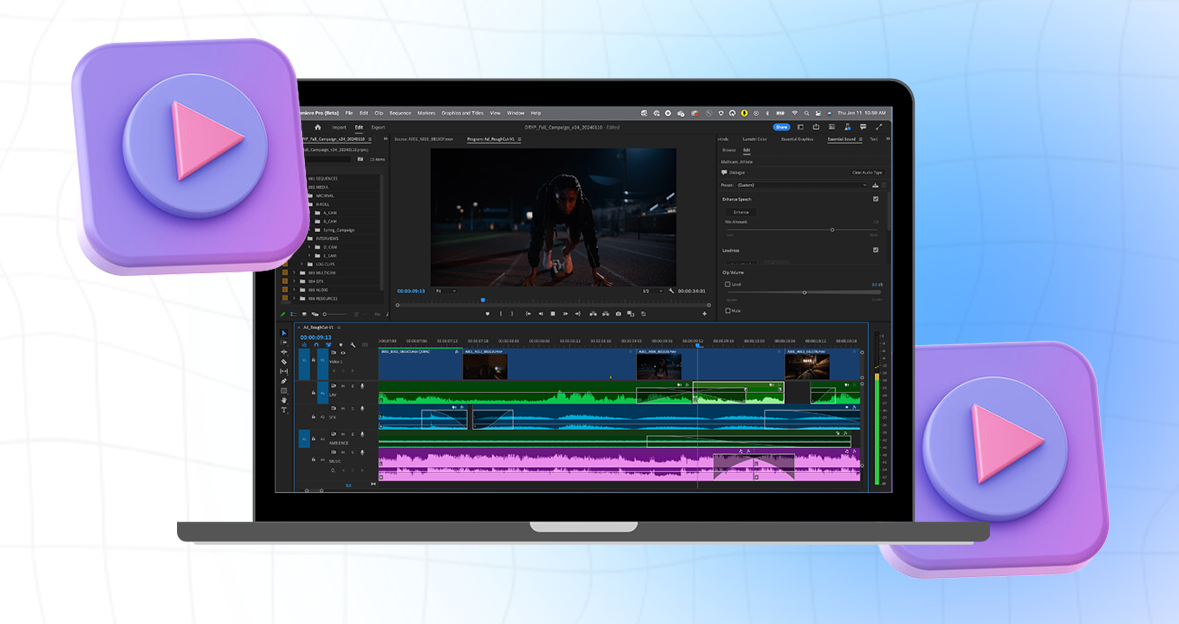Open the Fit zoom level dropdown
This screenshot has height=624, width=1179.
(445, 291)
